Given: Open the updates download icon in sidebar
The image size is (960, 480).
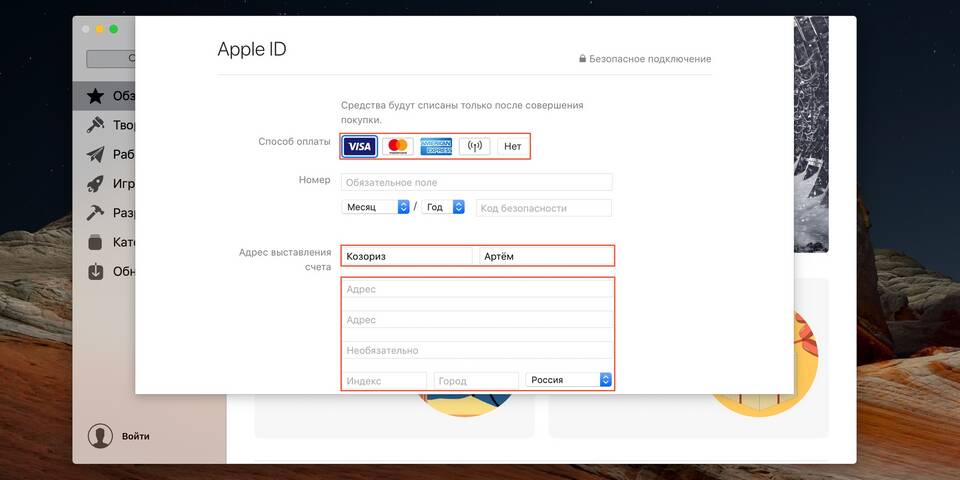Looking at the screenshot, I should coord(95,271).
